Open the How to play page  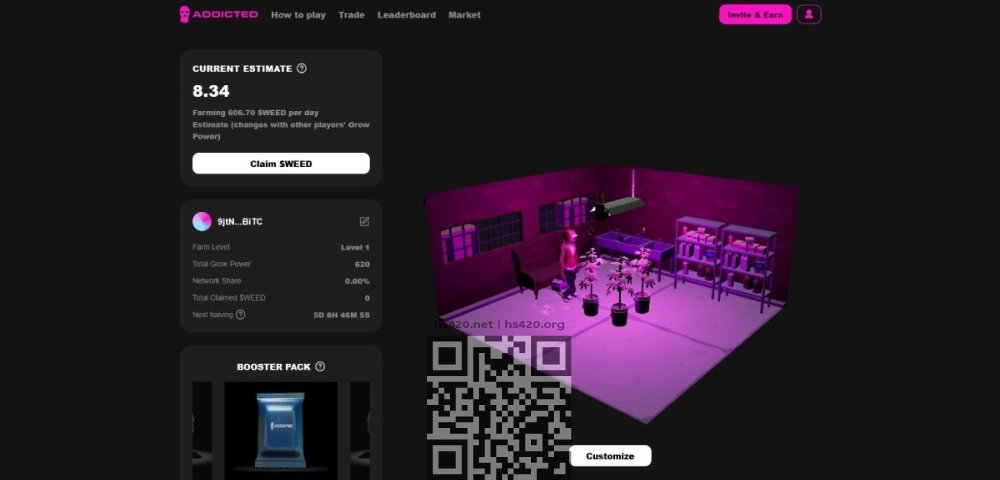[x=298, y=15]
